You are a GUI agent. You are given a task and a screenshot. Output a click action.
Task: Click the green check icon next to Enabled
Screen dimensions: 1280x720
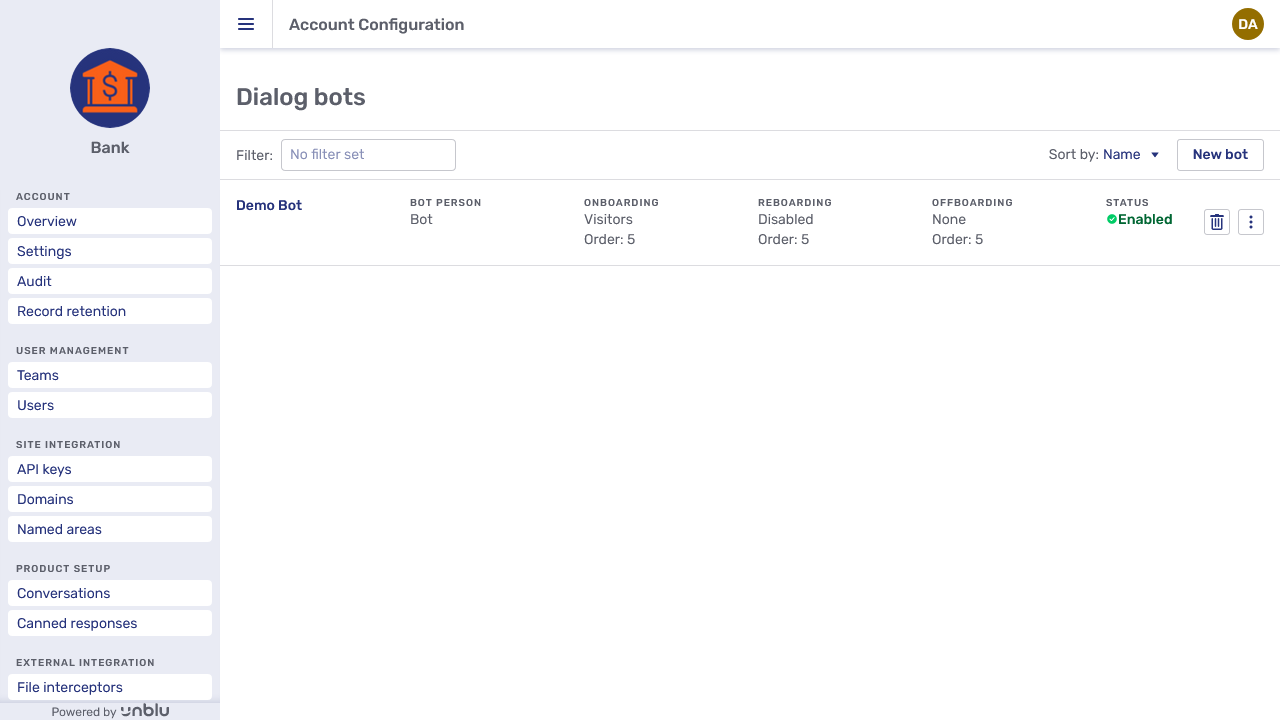(1112, 219)
